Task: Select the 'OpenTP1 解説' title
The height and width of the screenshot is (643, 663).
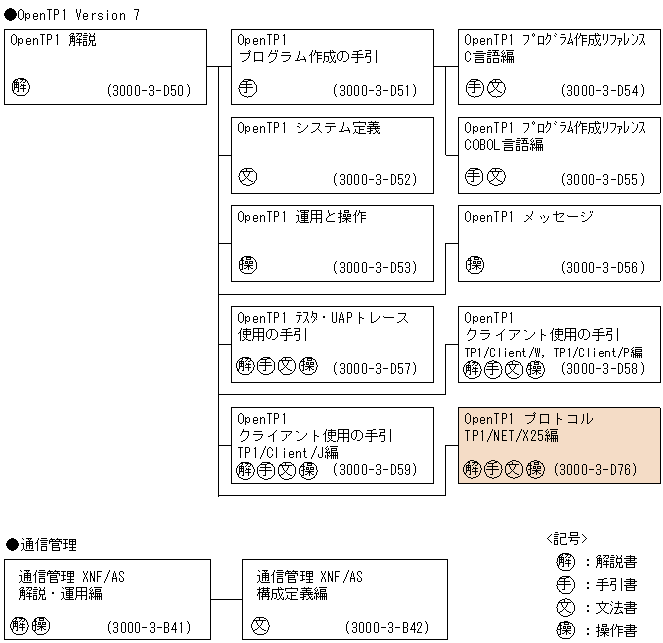Action: 53,40
